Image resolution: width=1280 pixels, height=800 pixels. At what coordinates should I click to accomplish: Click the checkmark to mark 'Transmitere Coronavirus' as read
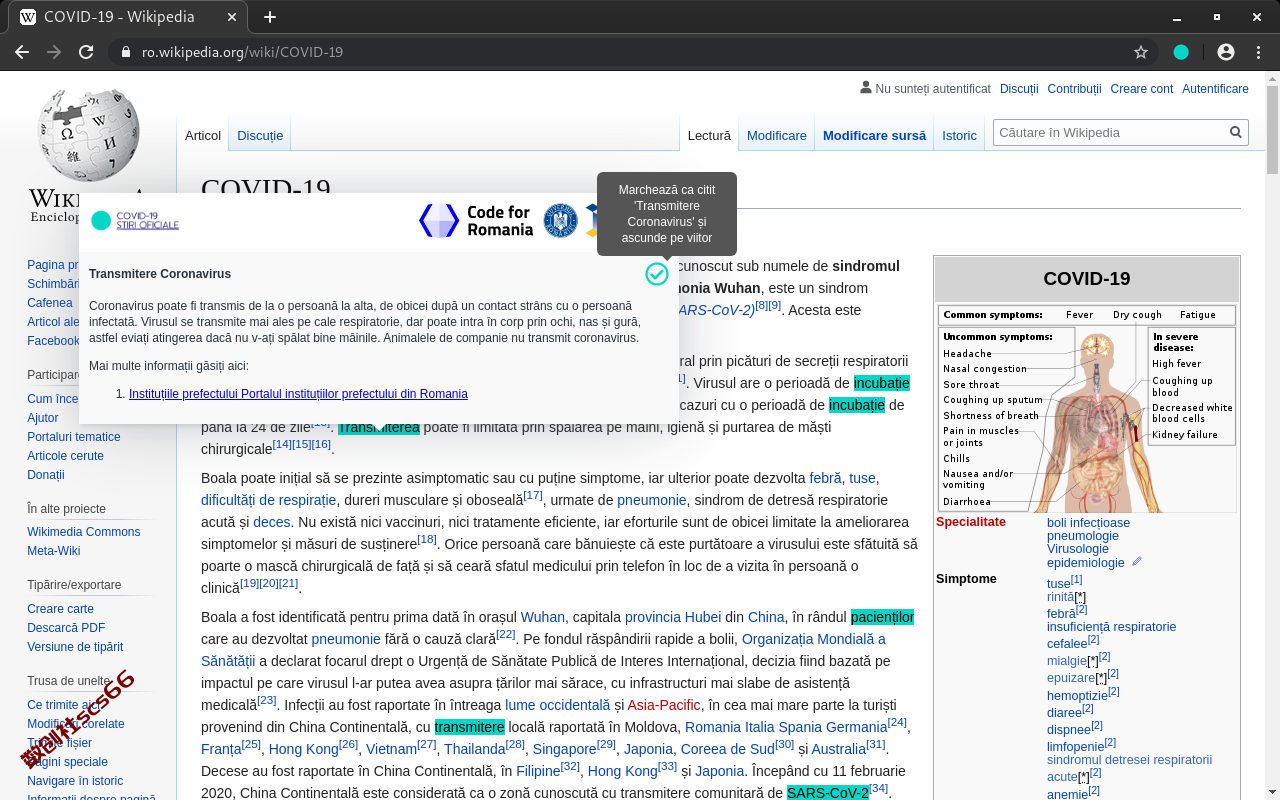[657, 274]
